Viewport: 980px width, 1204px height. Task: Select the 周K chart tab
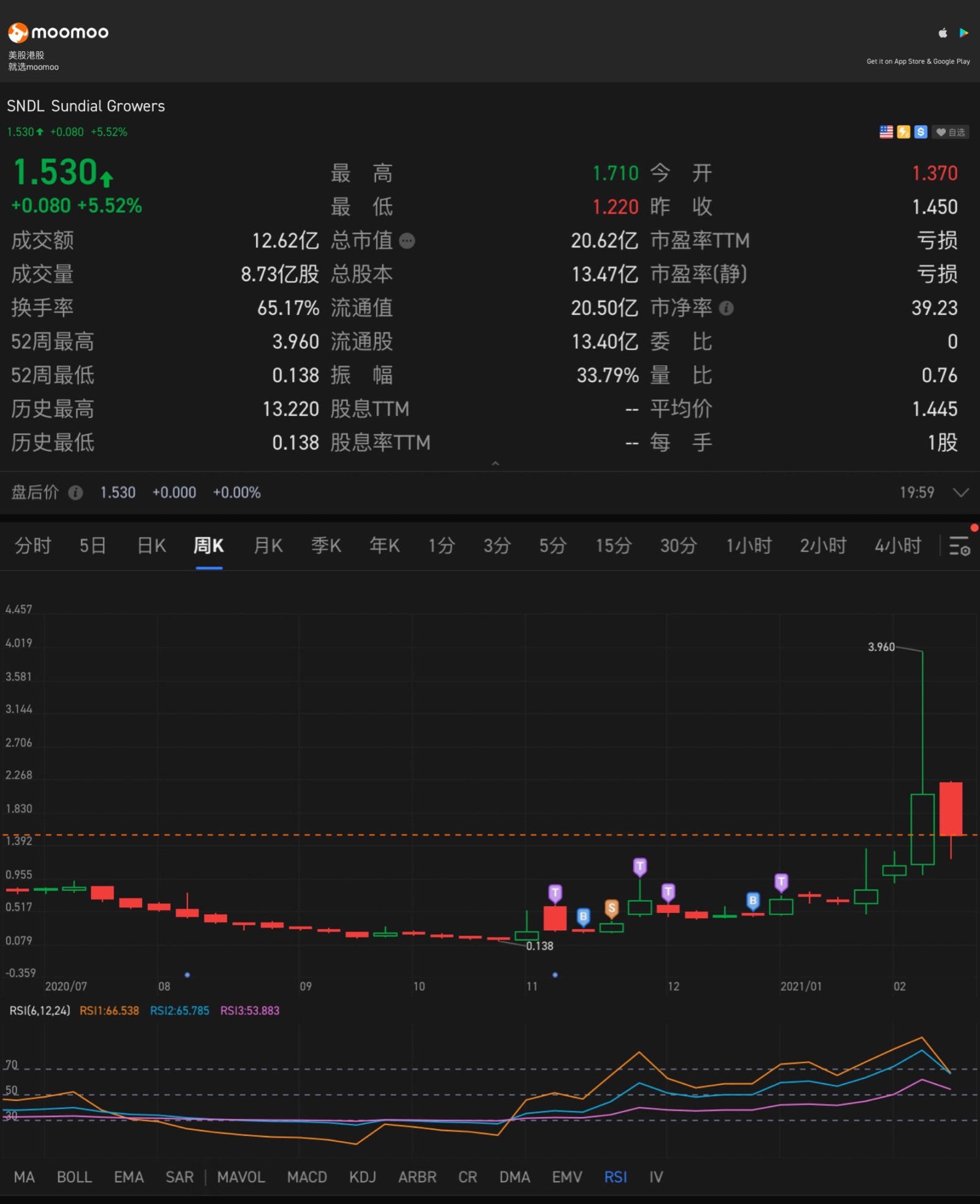[209, 545]
